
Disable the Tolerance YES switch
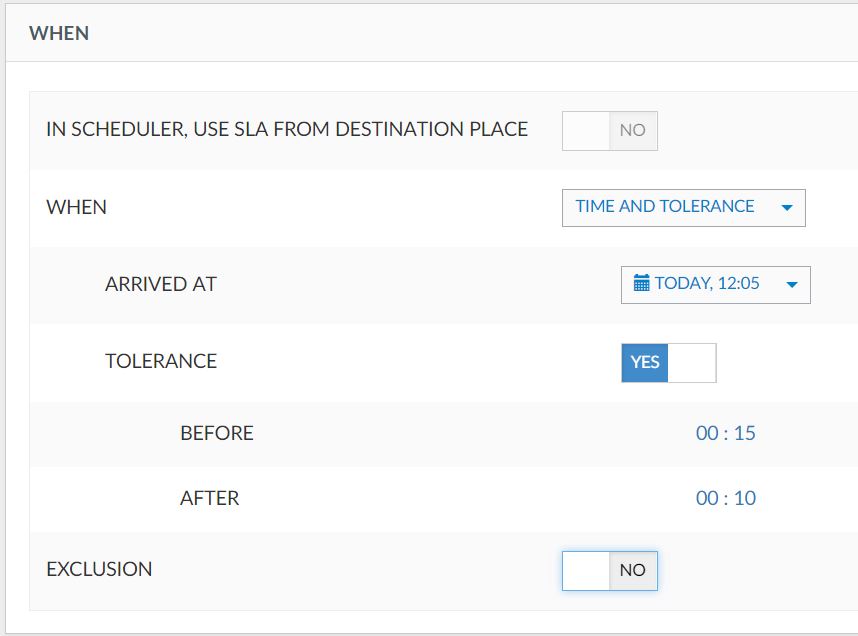(x=669, y=363)
